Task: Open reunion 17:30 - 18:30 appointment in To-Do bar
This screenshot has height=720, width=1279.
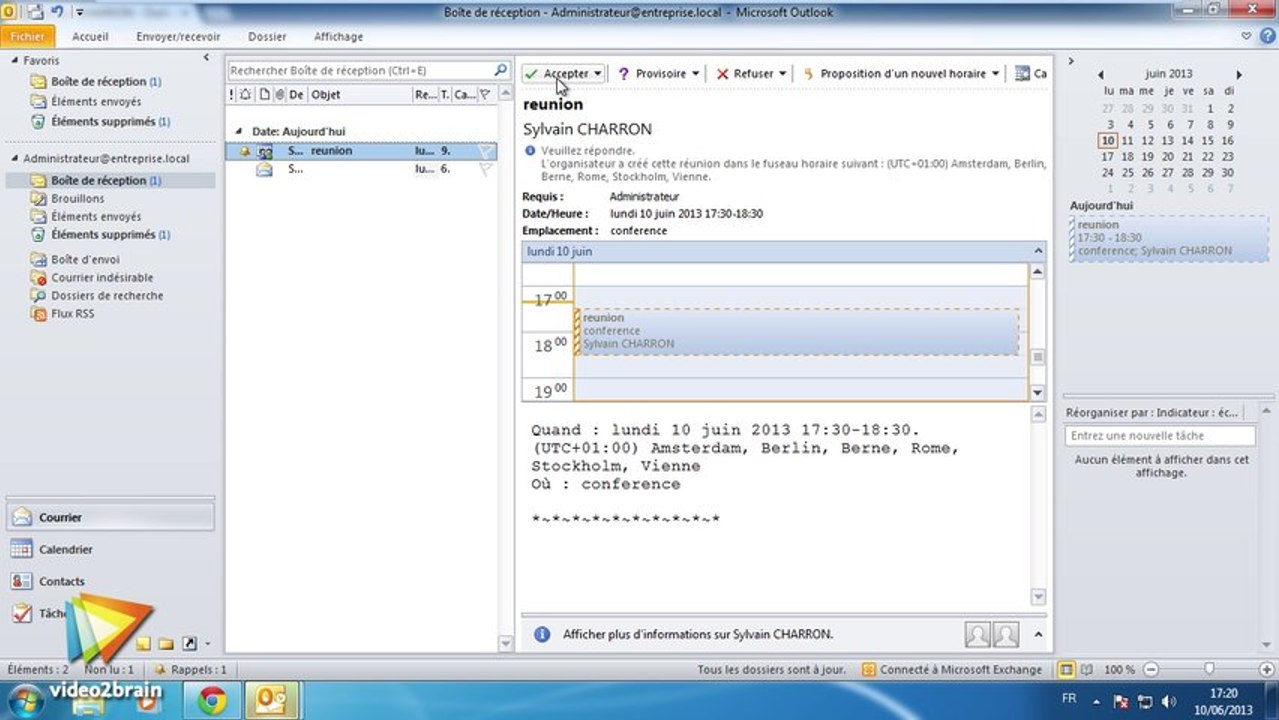Action: 1169,239
